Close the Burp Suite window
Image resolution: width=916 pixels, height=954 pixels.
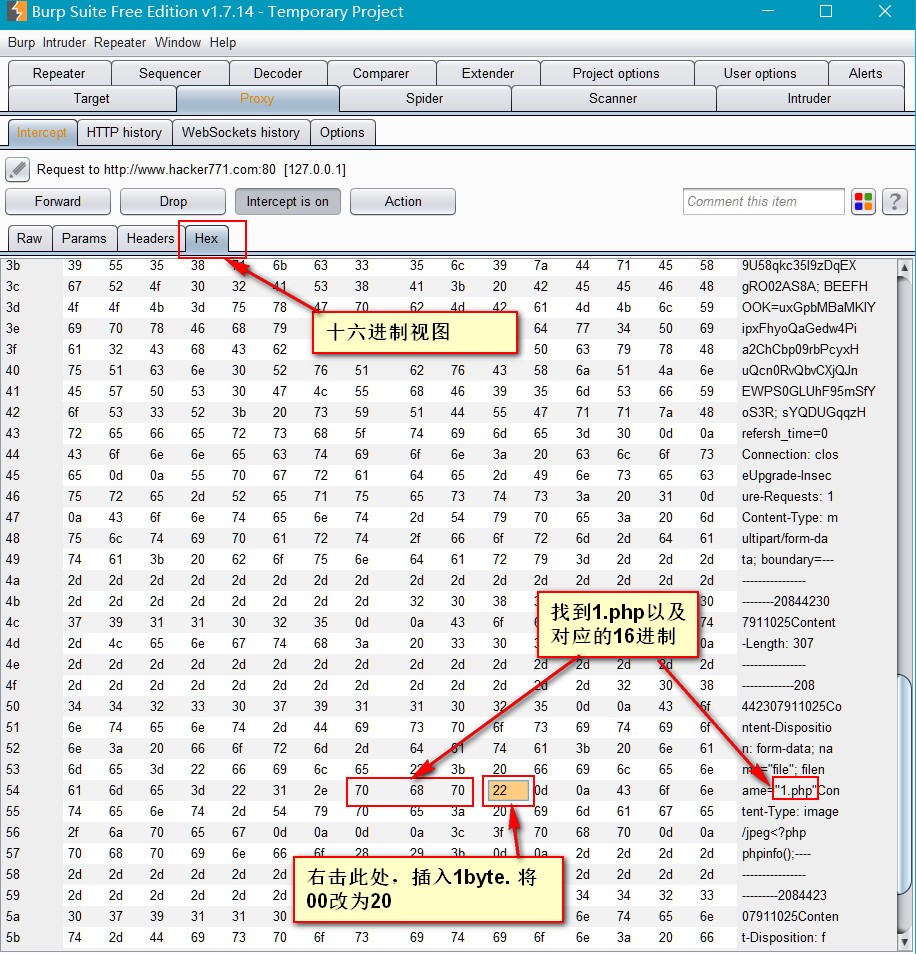click(885, 12)
